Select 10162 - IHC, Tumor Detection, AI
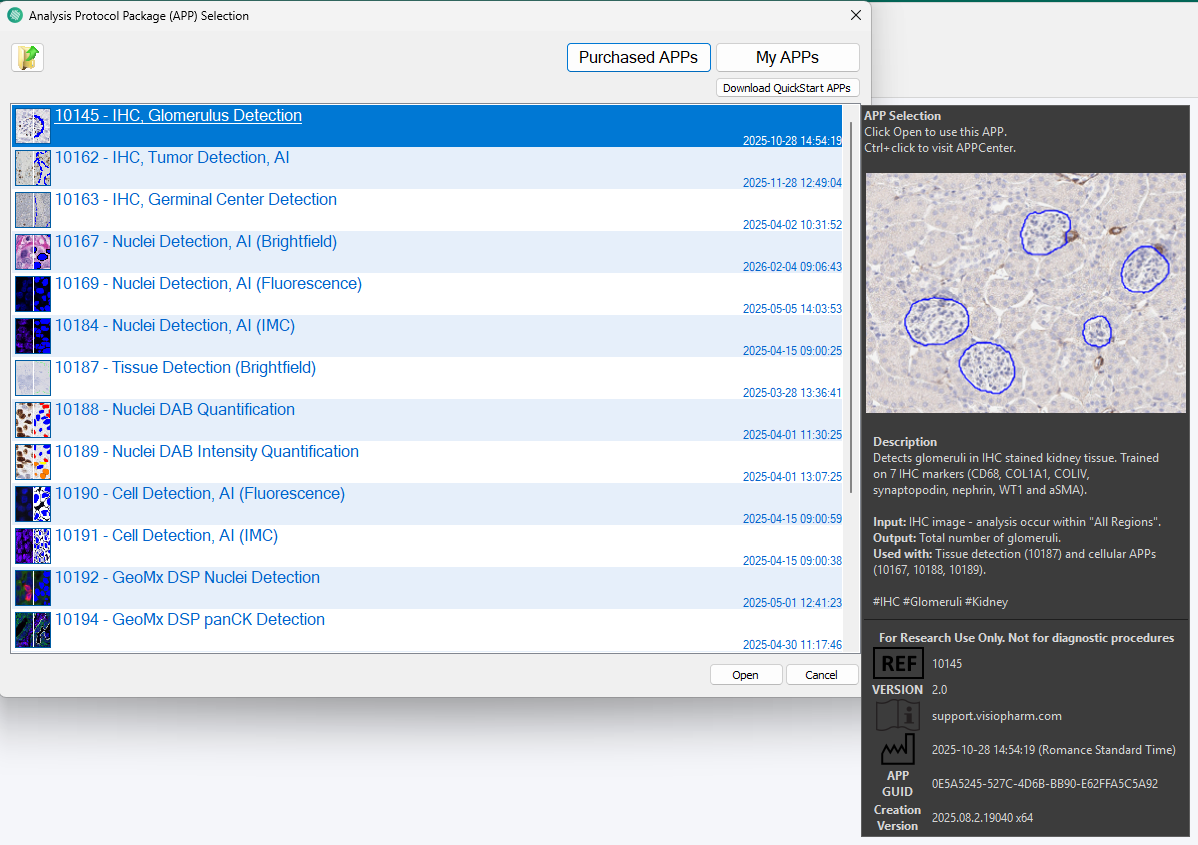This screenshot has height=845, width=1198. [172, 157]
